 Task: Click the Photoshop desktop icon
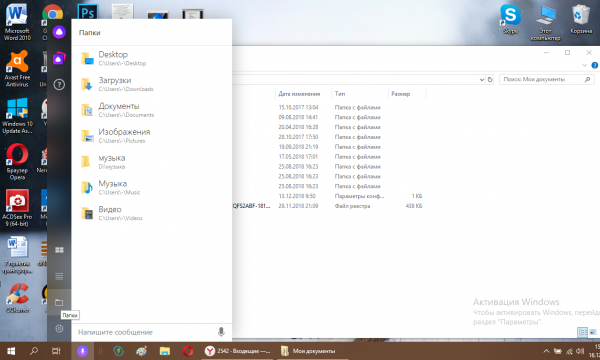tap(88, 12)
